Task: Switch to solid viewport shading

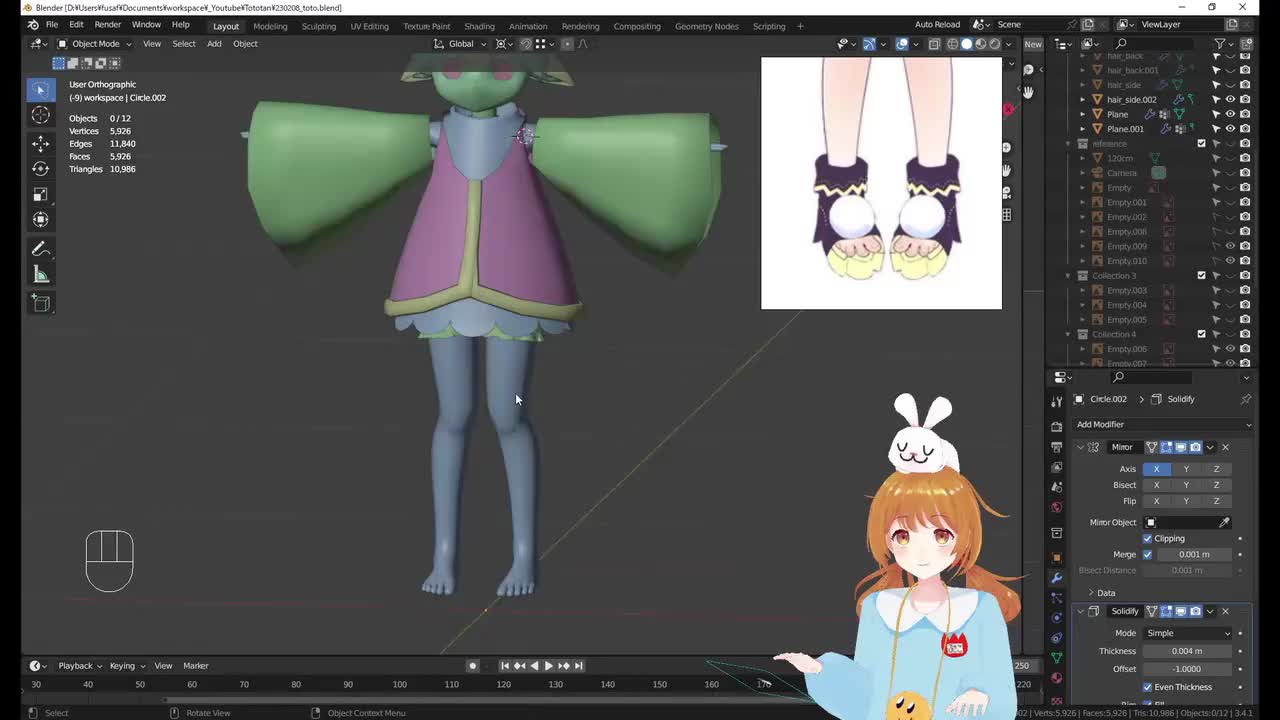Action: click(966, 44)
